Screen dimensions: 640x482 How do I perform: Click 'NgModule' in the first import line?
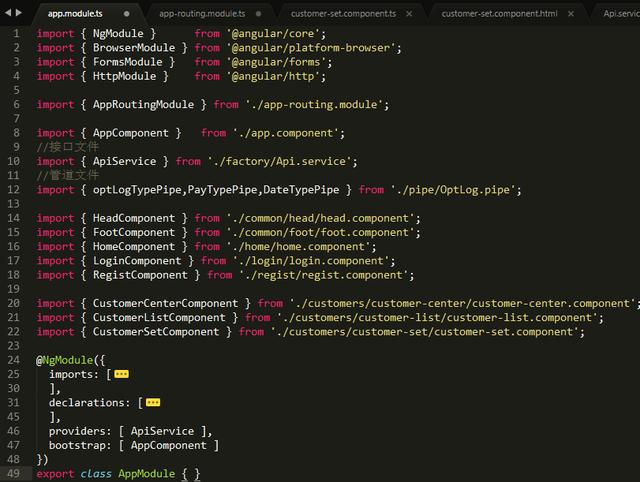point(118,33)
